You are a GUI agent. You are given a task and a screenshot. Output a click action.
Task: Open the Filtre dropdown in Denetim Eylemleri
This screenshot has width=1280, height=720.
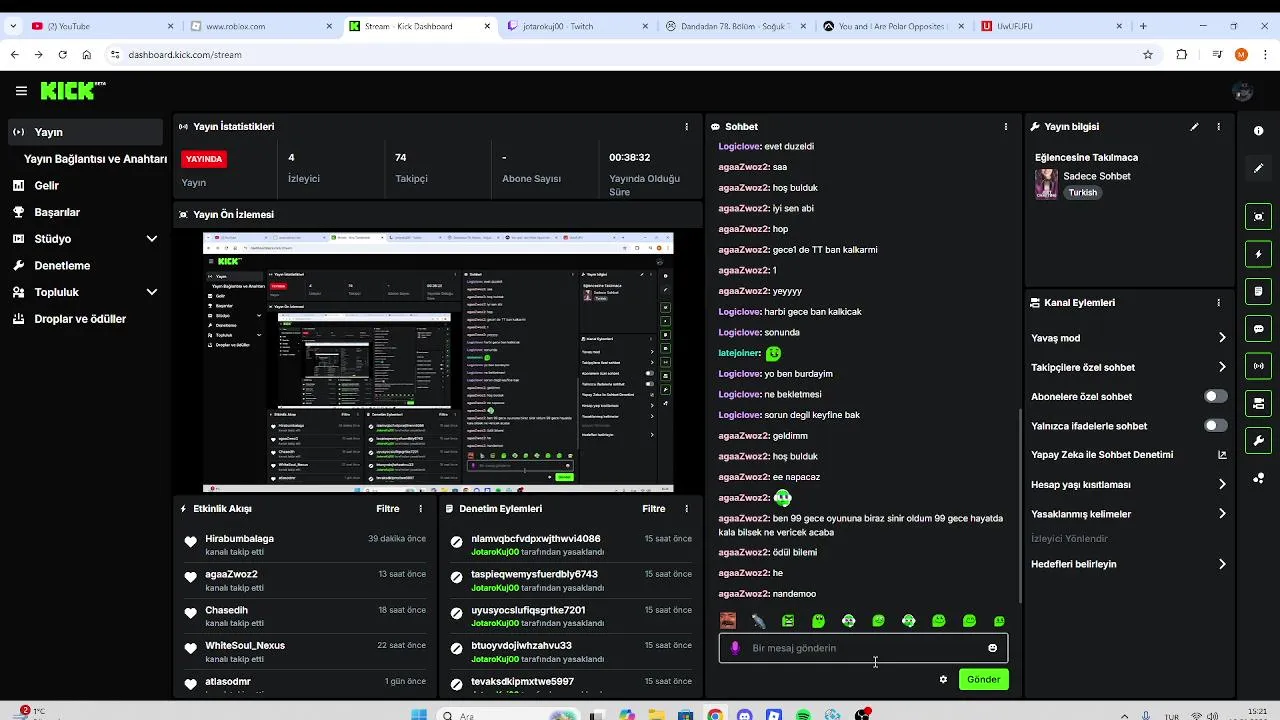click(x=654, y=509)
